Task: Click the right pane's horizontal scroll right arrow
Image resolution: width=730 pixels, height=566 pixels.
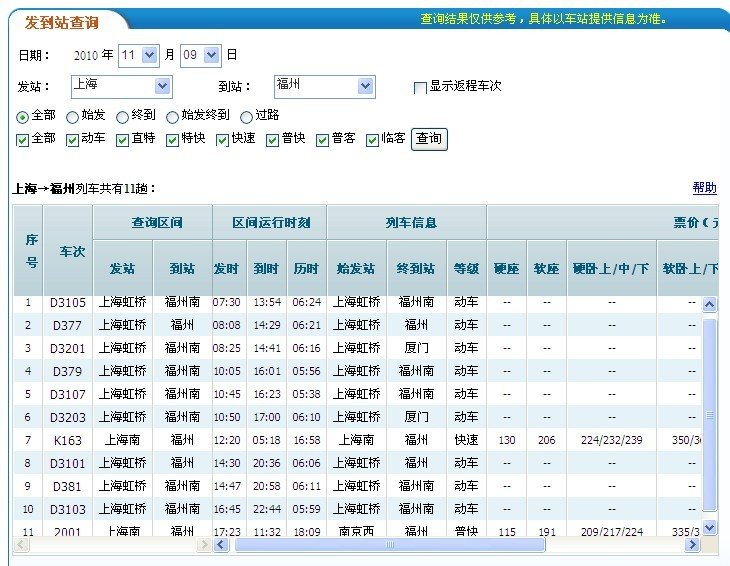Action: (x=692, y=544)
